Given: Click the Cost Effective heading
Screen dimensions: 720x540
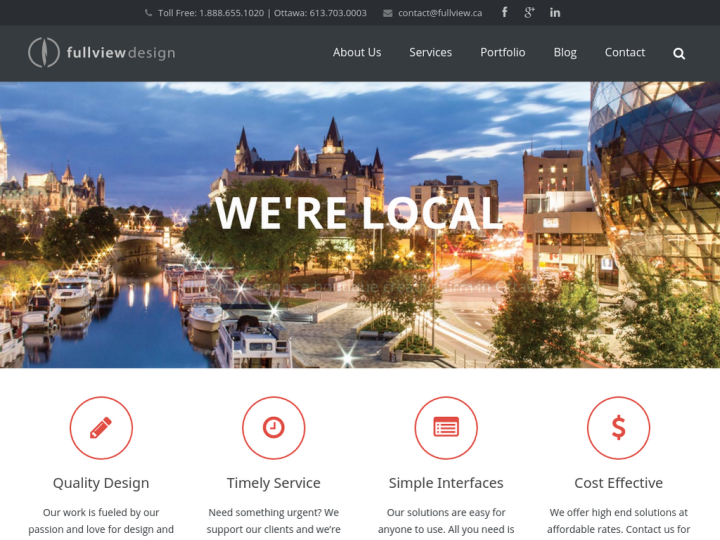Looking at the screenshot, I should click(x=618, y=483).
